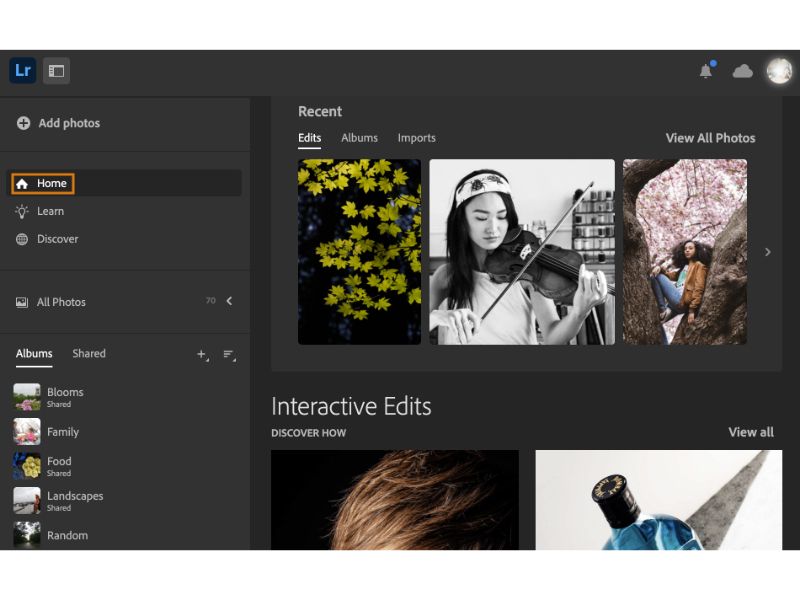Screen dimensions: 800x600
Task: Open Learn in the sidebar
Action: (x=50, y=211)
